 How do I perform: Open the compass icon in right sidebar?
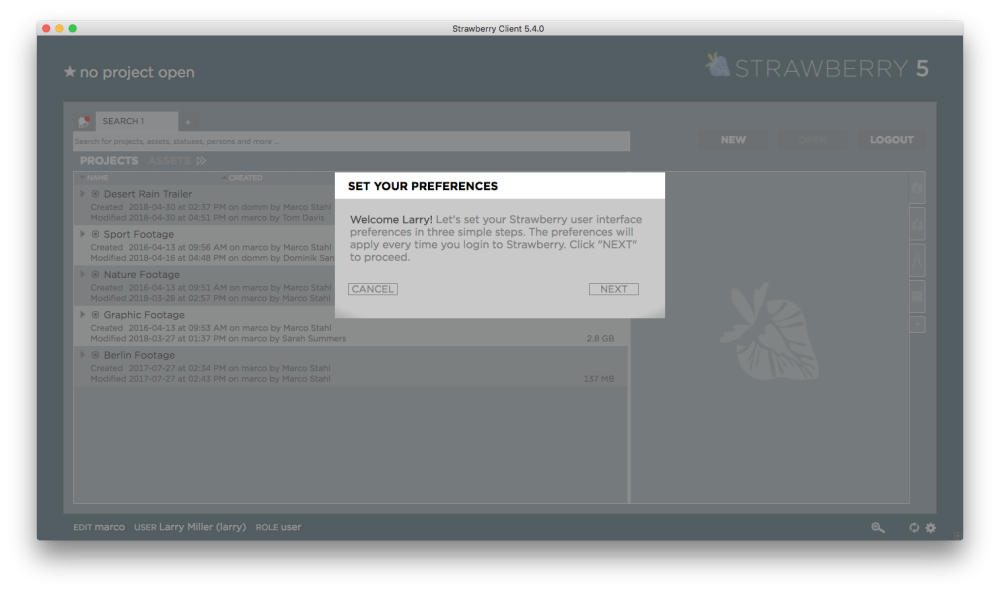pyautogui.click(x=917, y=261)
